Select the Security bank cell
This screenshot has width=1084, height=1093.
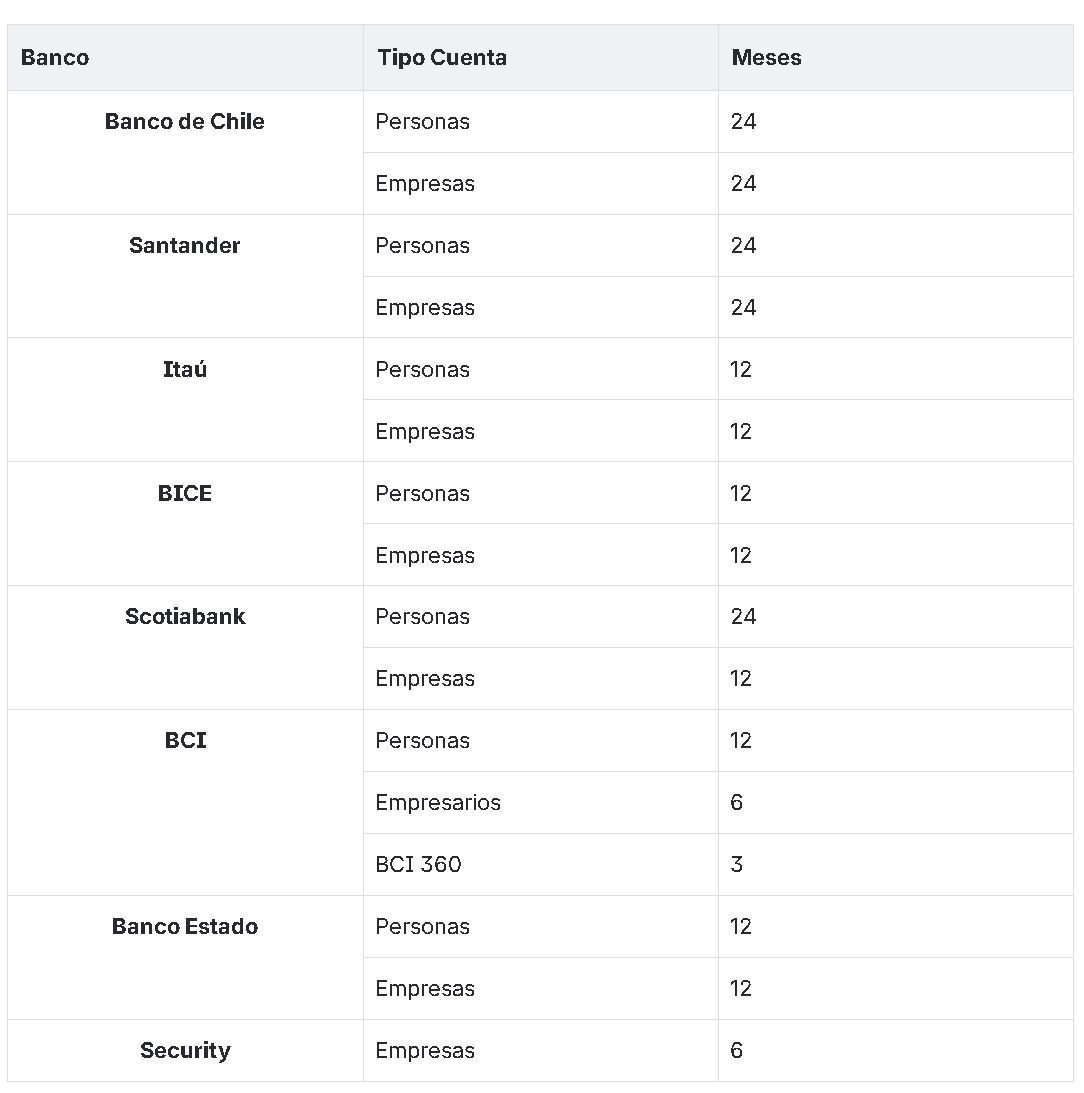pyautogui.click(x=185, y=1051)
